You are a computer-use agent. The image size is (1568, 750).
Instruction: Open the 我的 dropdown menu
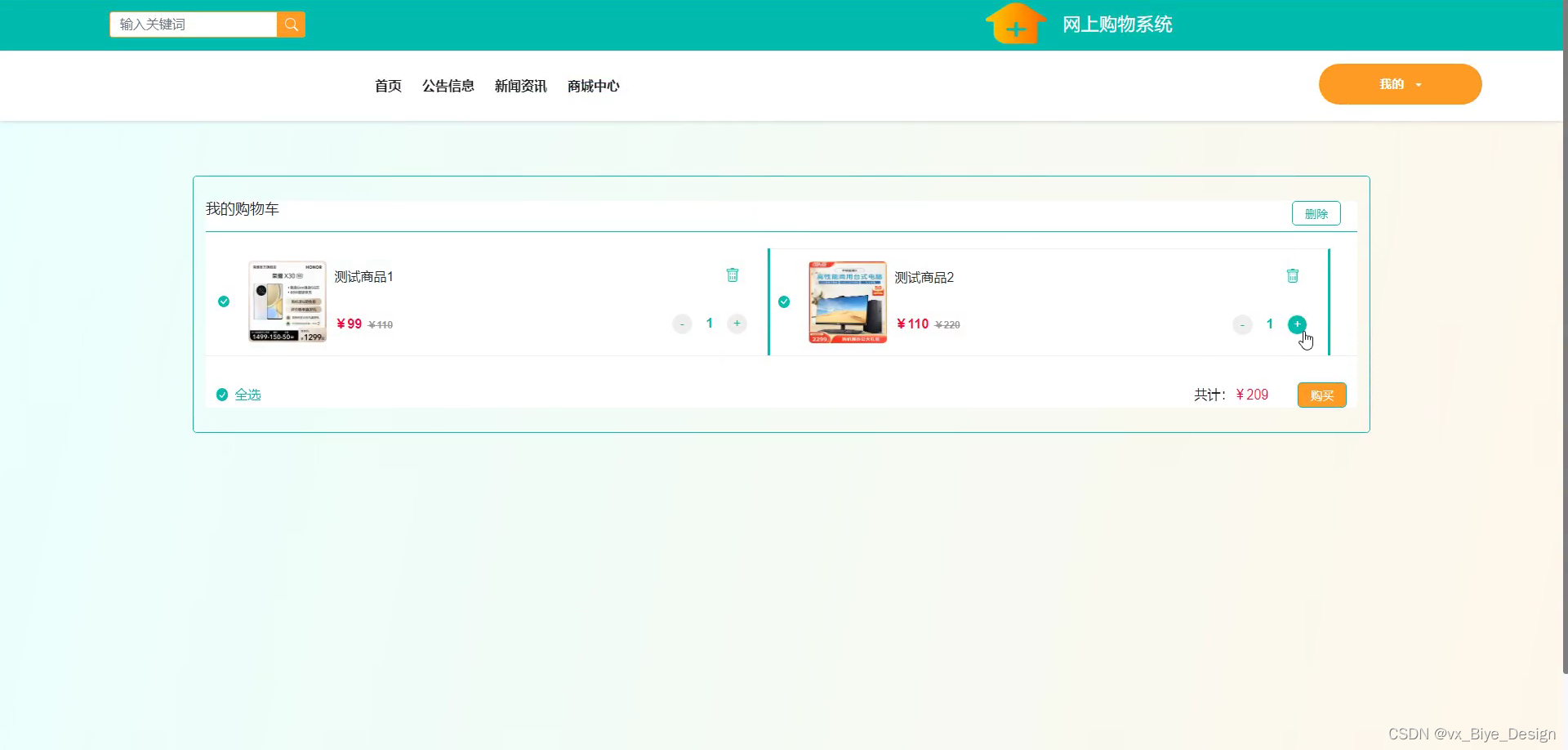click(x=1400, y=84)
